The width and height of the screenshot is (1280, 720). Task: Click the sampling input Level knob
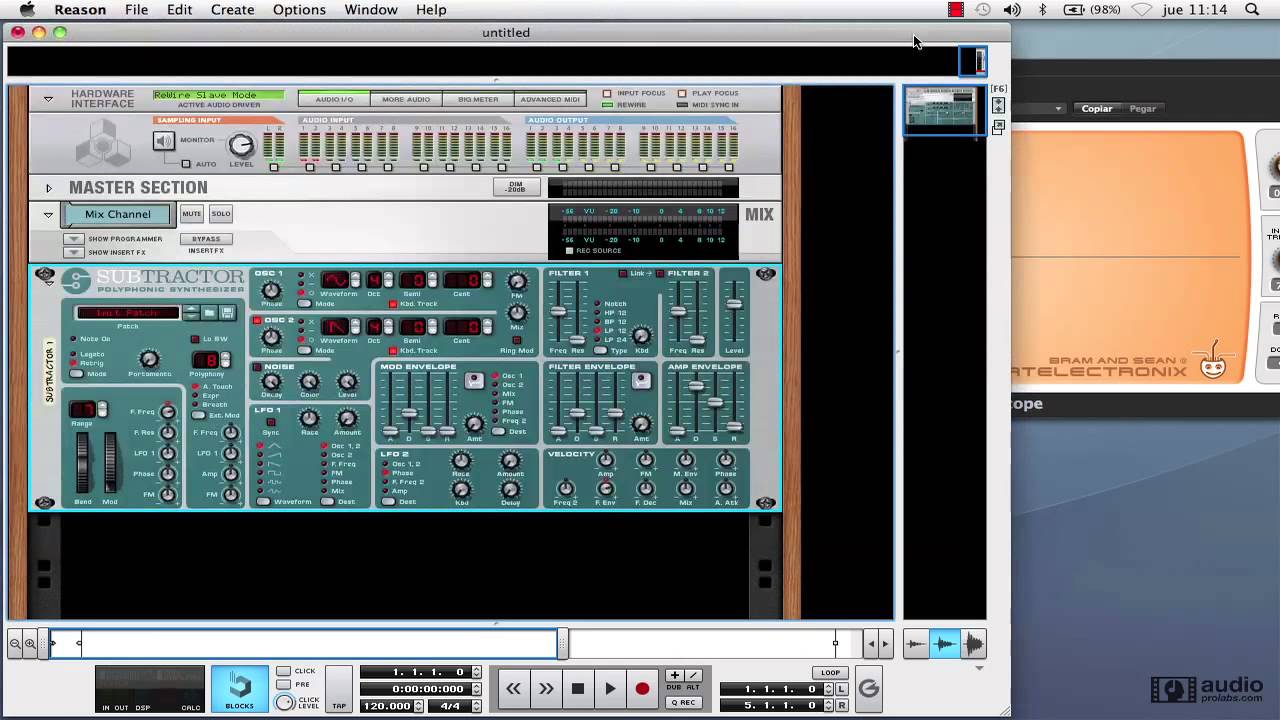point(241,145)
